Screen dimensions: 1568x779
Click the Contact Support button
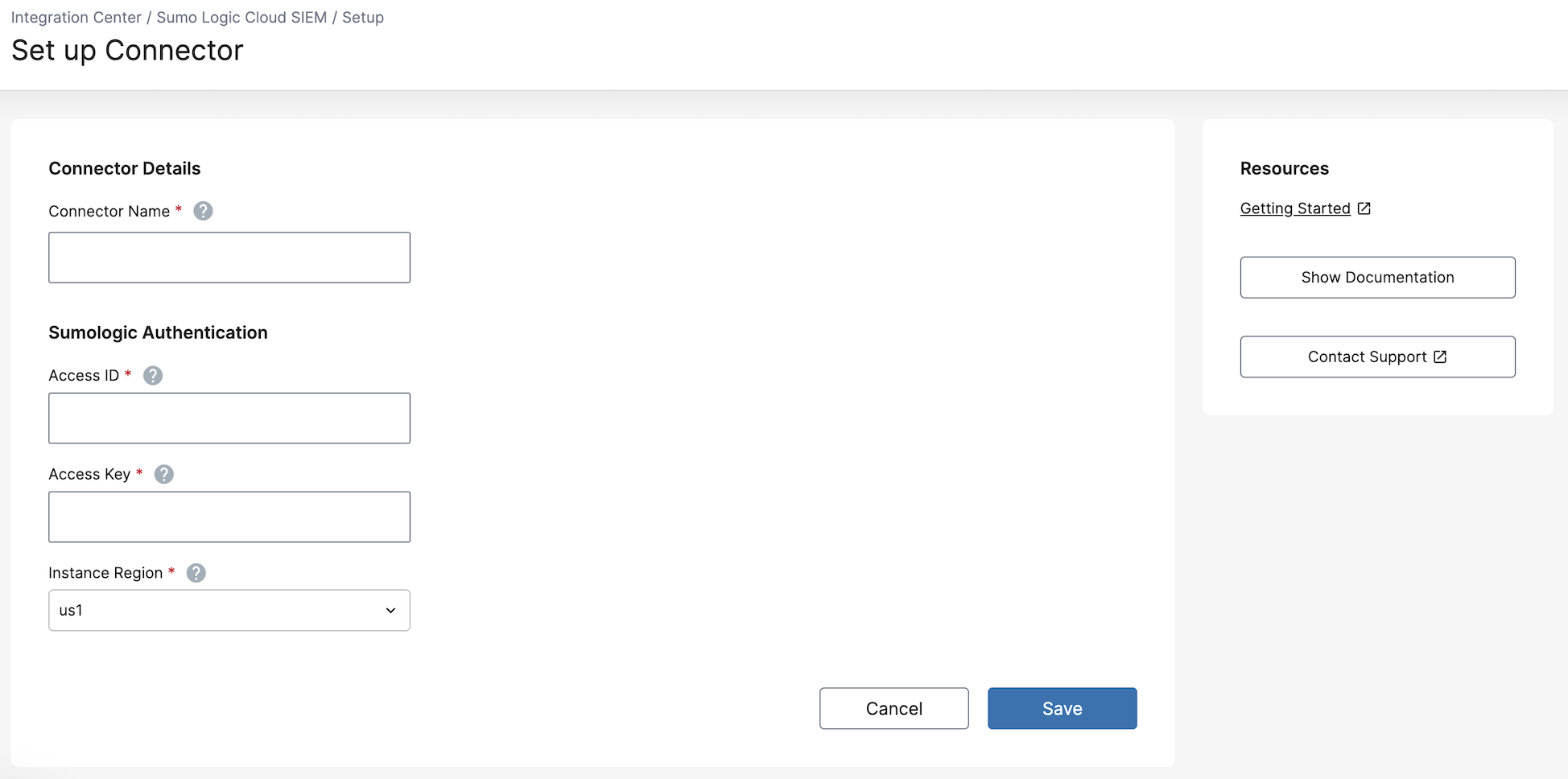(1367, 357)
